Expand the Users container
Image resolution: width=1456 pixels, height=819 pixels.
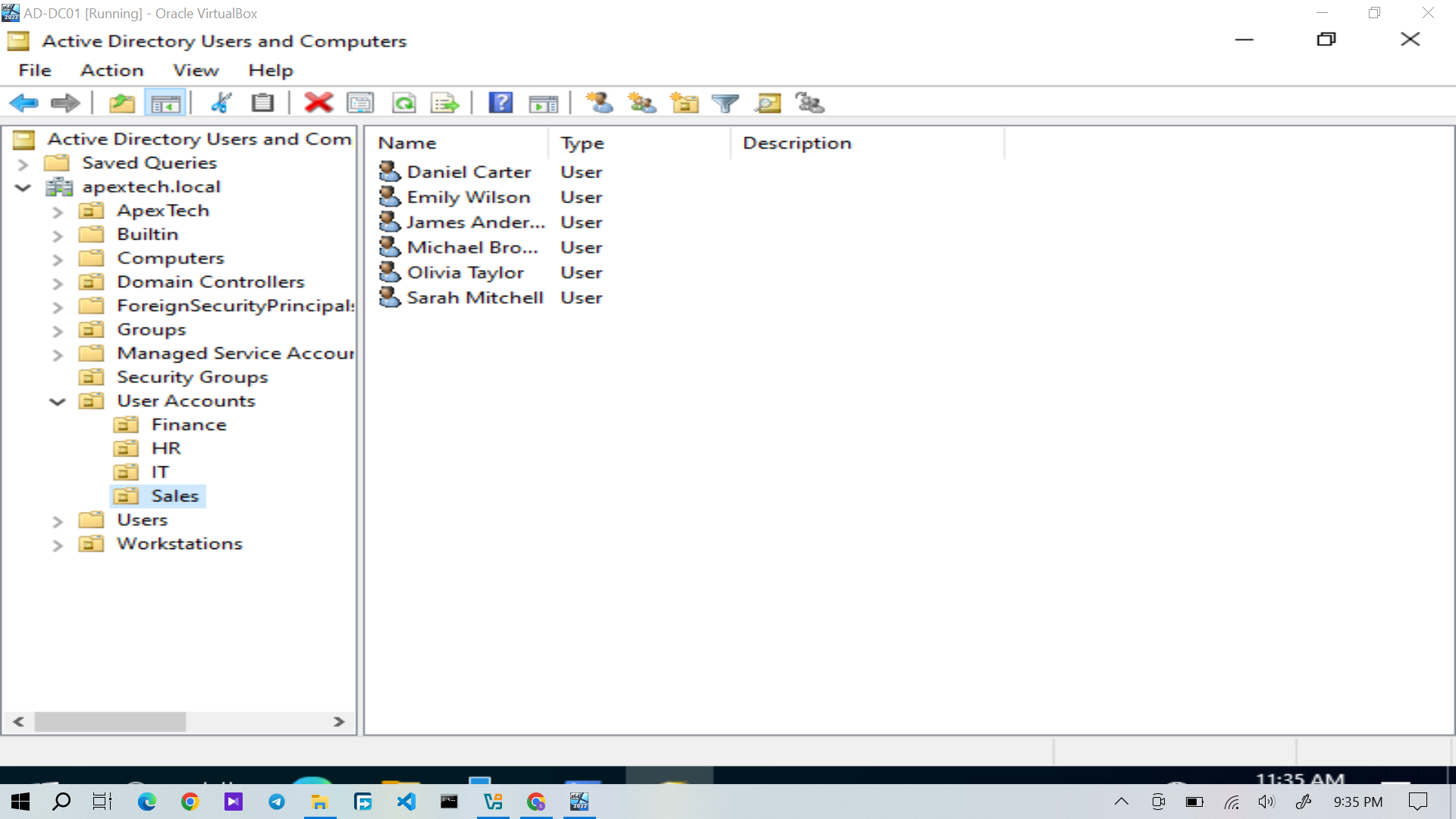coord(58,521)
